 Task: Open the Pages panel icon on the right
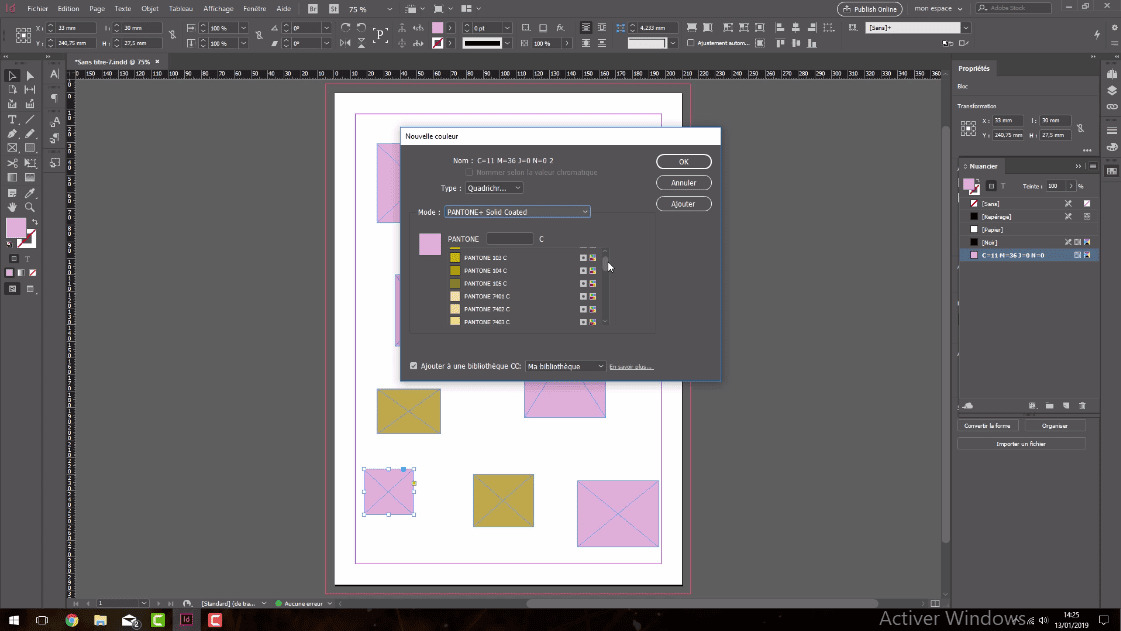click(1111, 72)
